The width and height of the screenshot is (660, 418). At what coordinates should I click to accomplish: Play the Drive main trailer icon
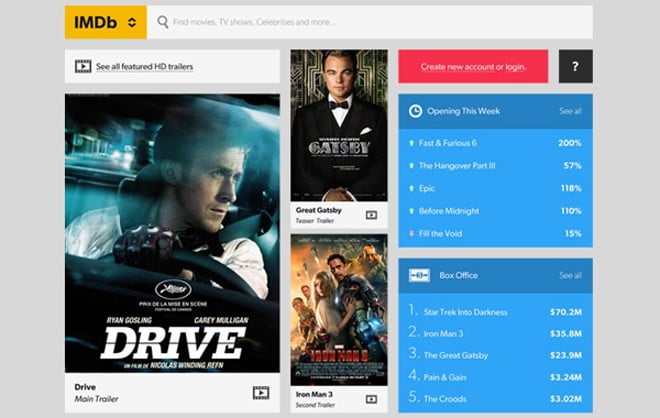(260, 393)
